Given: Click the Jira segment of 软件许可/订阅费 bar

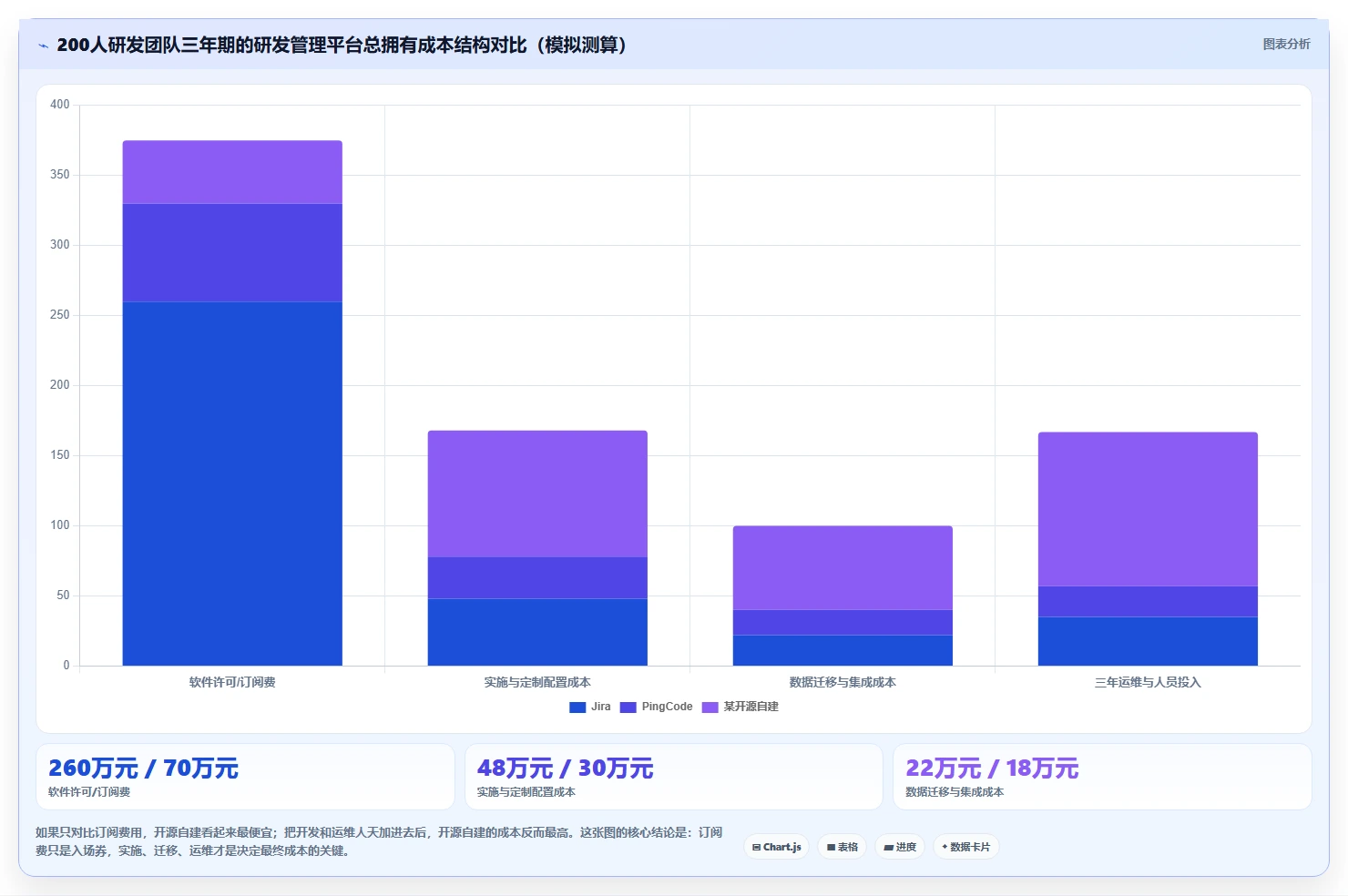Looking at the screenshot, I should coord(232,484).
